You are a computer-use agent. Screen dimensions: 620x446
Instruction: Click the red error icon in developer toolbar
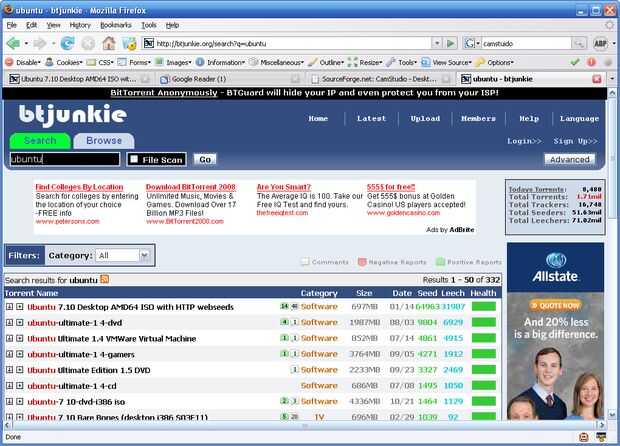coord(592,62)
